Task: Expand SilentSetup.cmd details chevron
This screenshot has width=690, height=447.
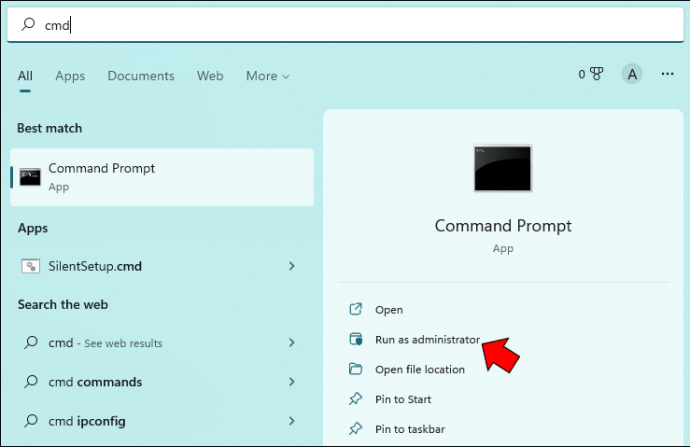Action: 291,266
